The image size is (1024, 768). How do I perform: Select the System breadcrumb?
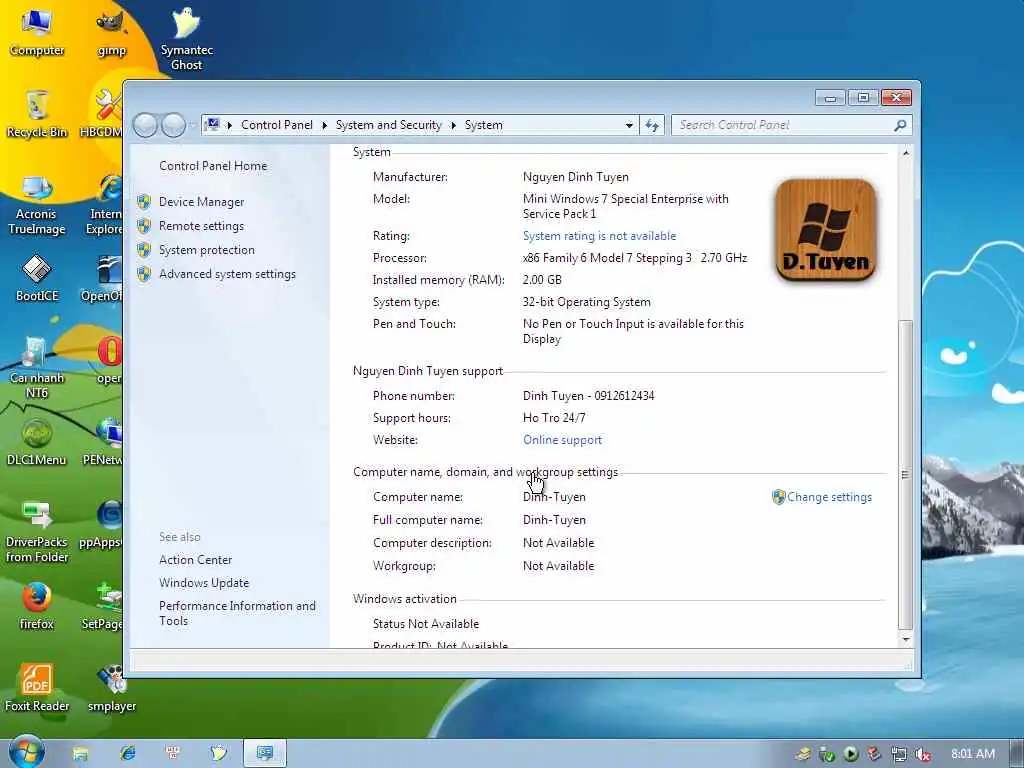(483, 125)
